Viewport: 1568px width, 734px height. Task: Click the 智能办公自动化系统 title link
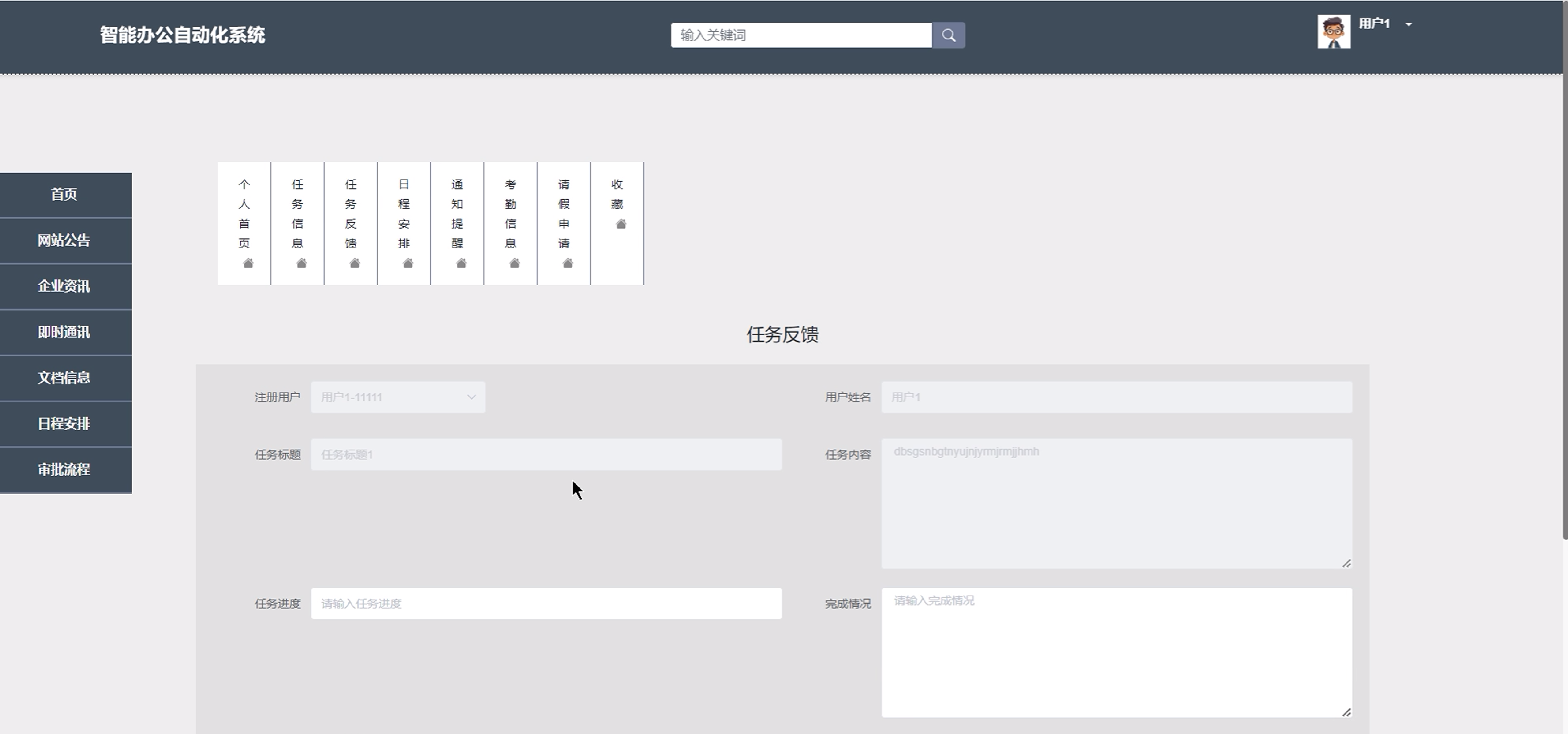click(183, 35)
